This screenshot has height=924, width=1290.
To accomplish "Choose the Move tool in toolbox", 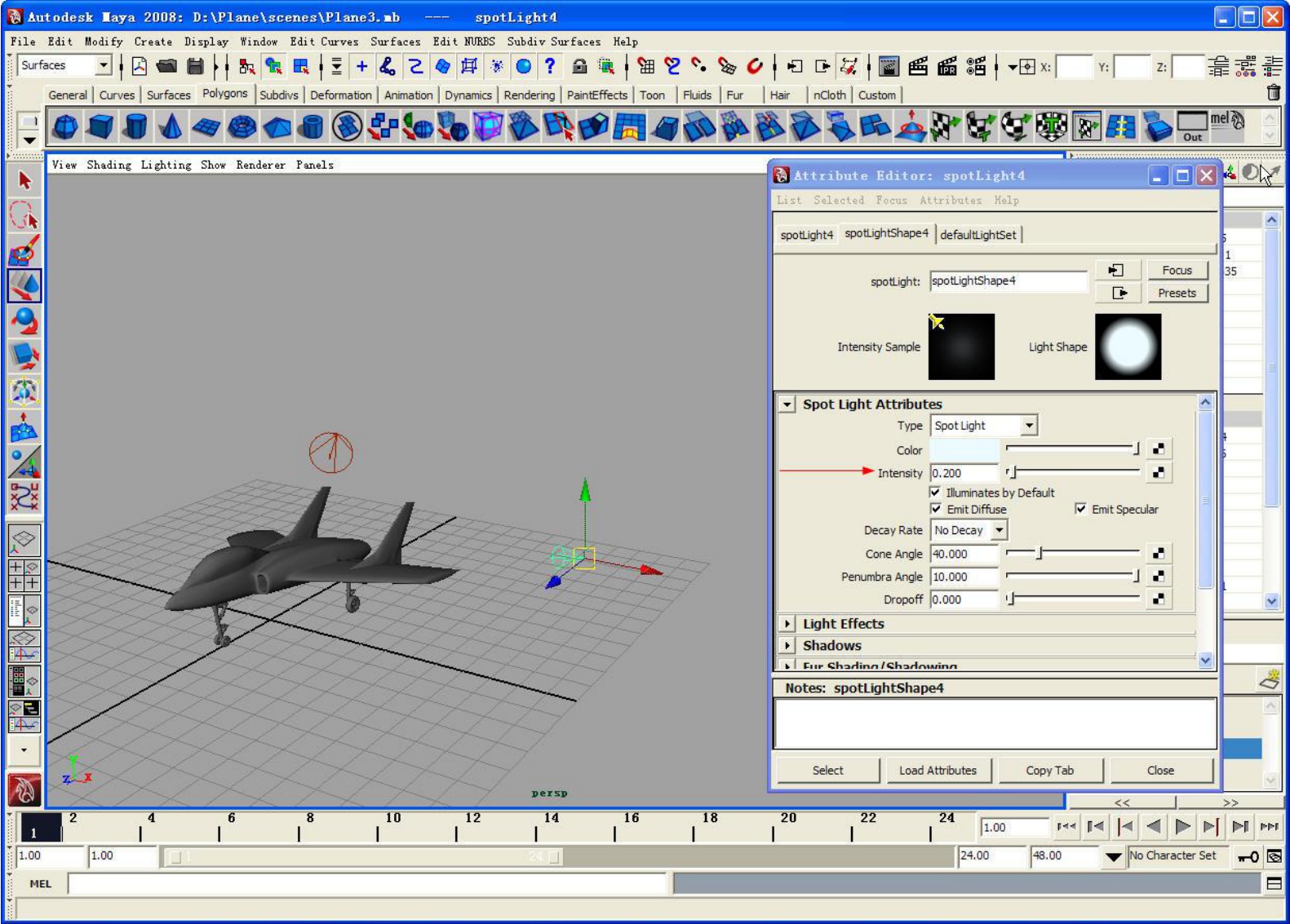I will [24, 285].
